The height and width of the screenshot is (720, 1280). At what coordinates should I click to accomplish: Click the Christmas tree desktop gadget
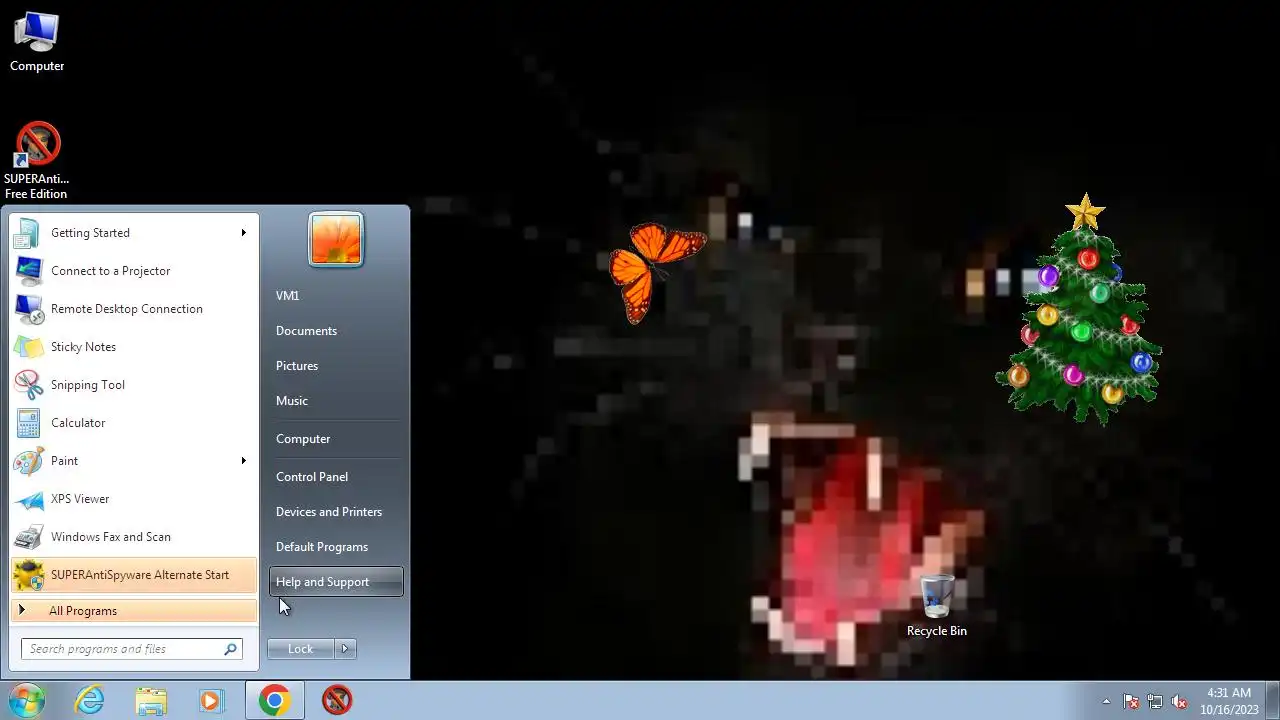coord(1078,309)
